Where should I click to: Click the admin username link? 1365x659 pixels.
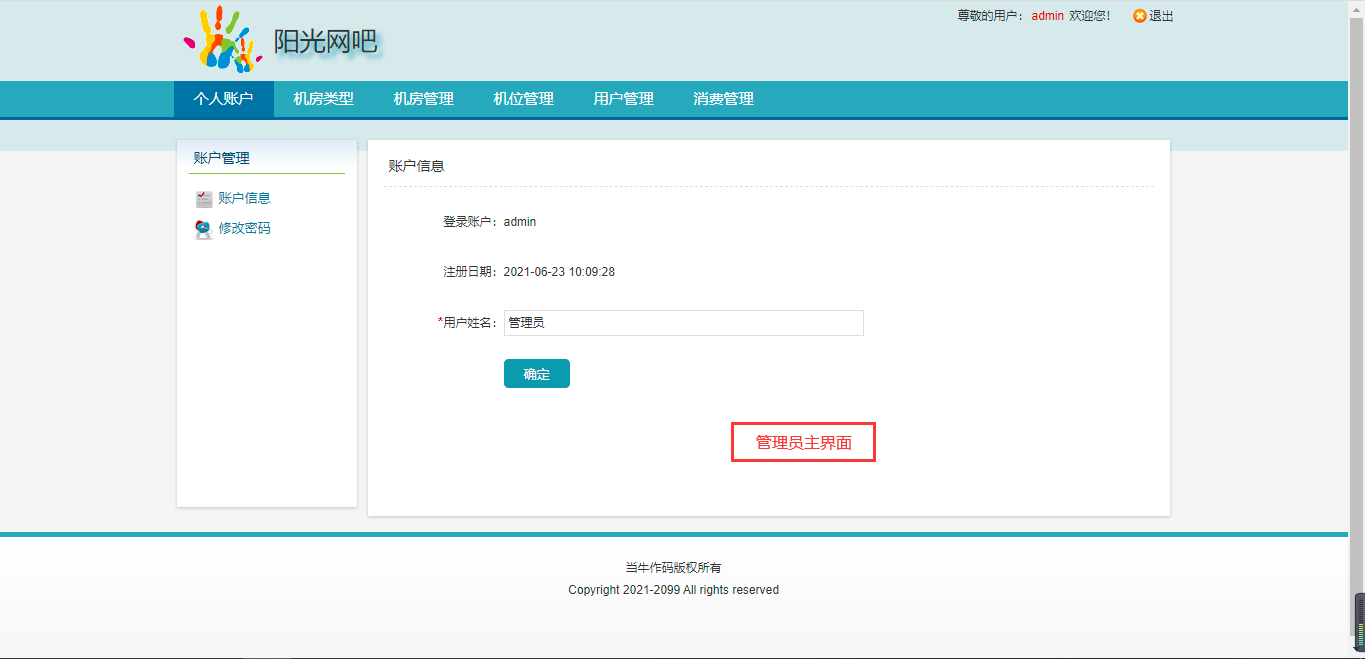[x=1048, y=16]
